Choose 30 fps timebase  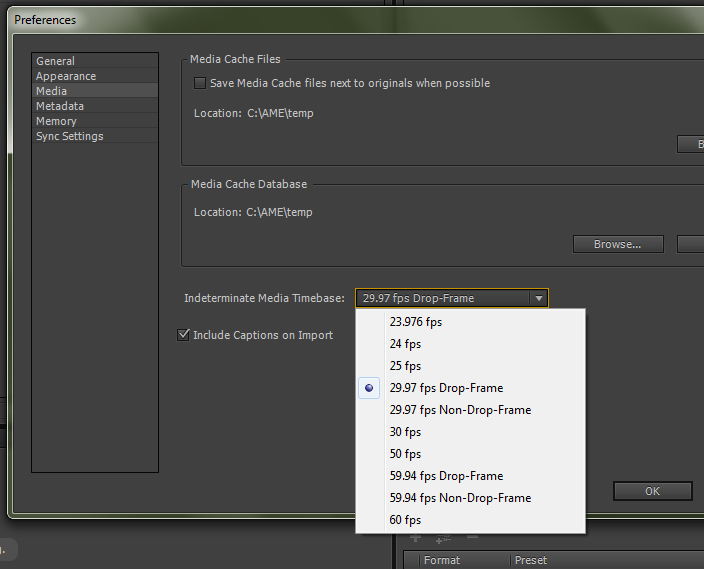tap(471, 432)
